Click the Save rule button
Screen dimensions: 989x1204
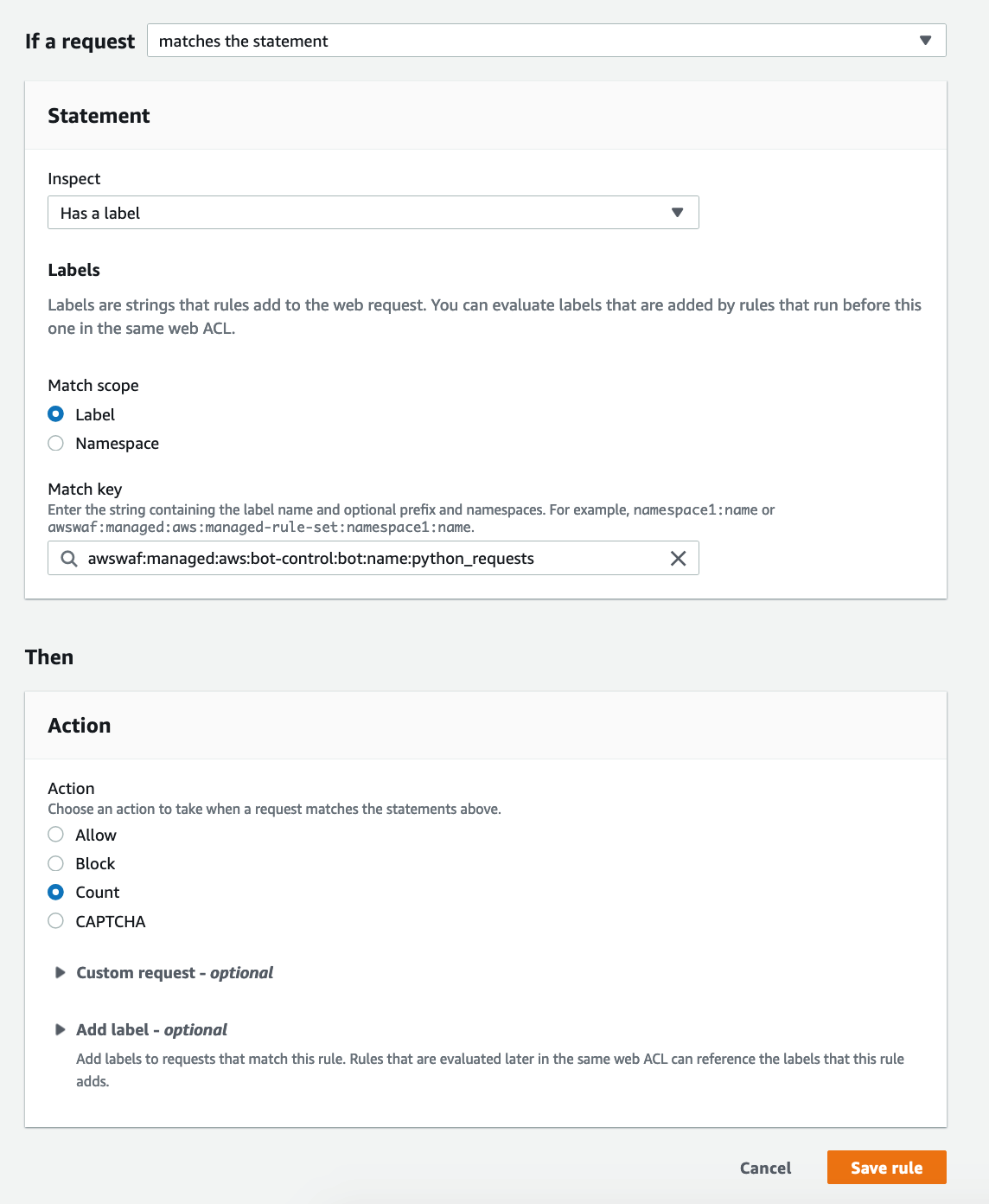click(886, 1168)
